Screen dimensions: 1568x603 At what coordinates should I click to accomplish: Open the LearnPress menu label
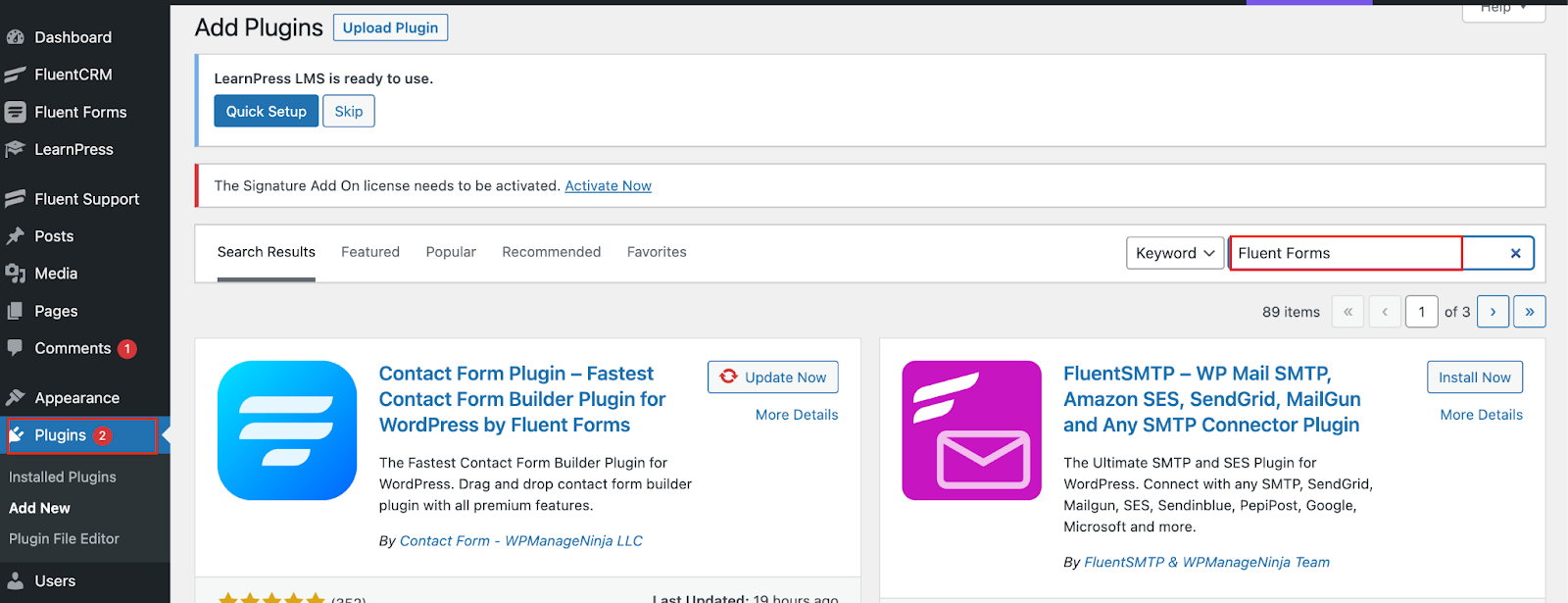(74, 149)
